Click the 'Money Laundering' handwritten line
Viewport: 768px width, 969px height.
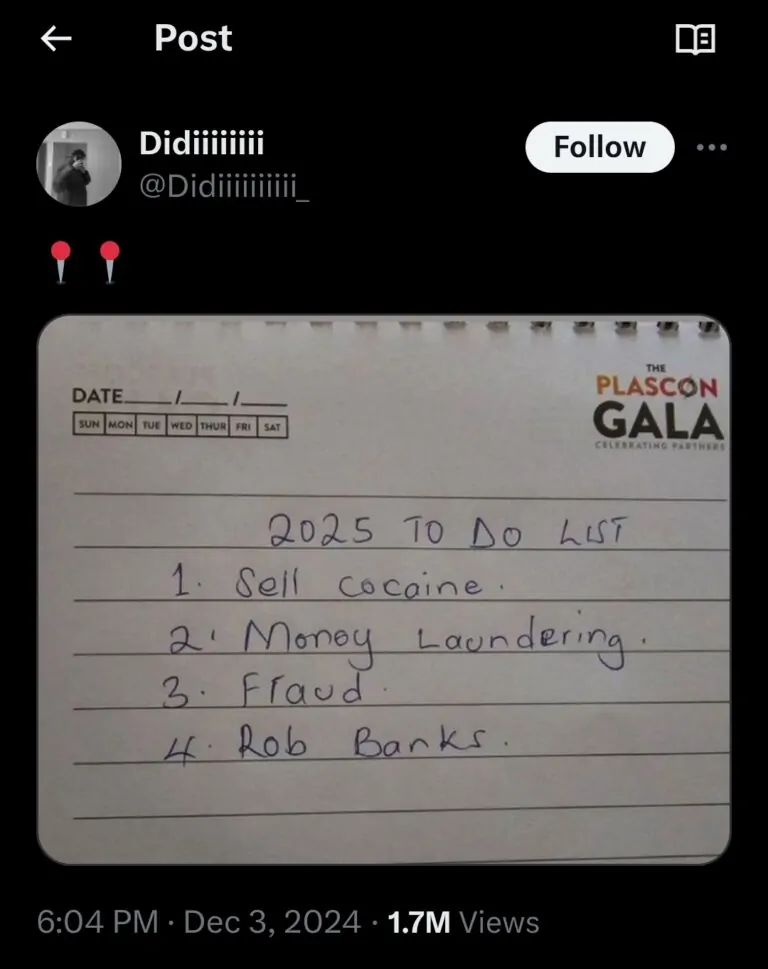[407, 640]
